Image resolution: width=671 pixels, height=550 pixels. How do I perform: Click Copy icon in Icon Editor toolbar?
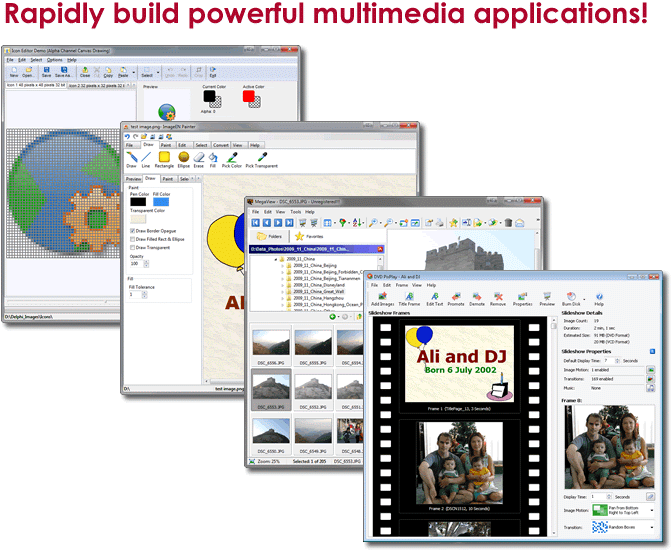tap(108, 70)
